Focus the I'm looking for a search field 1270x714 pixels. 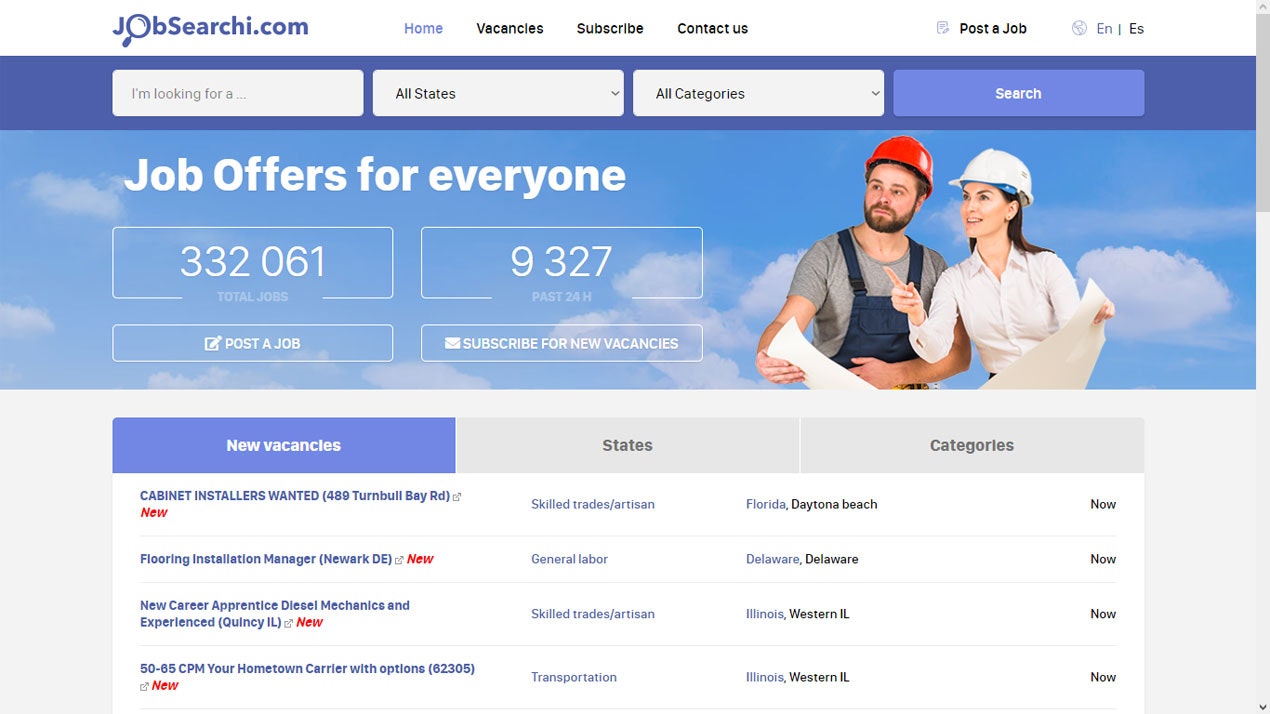pos(237,93)
